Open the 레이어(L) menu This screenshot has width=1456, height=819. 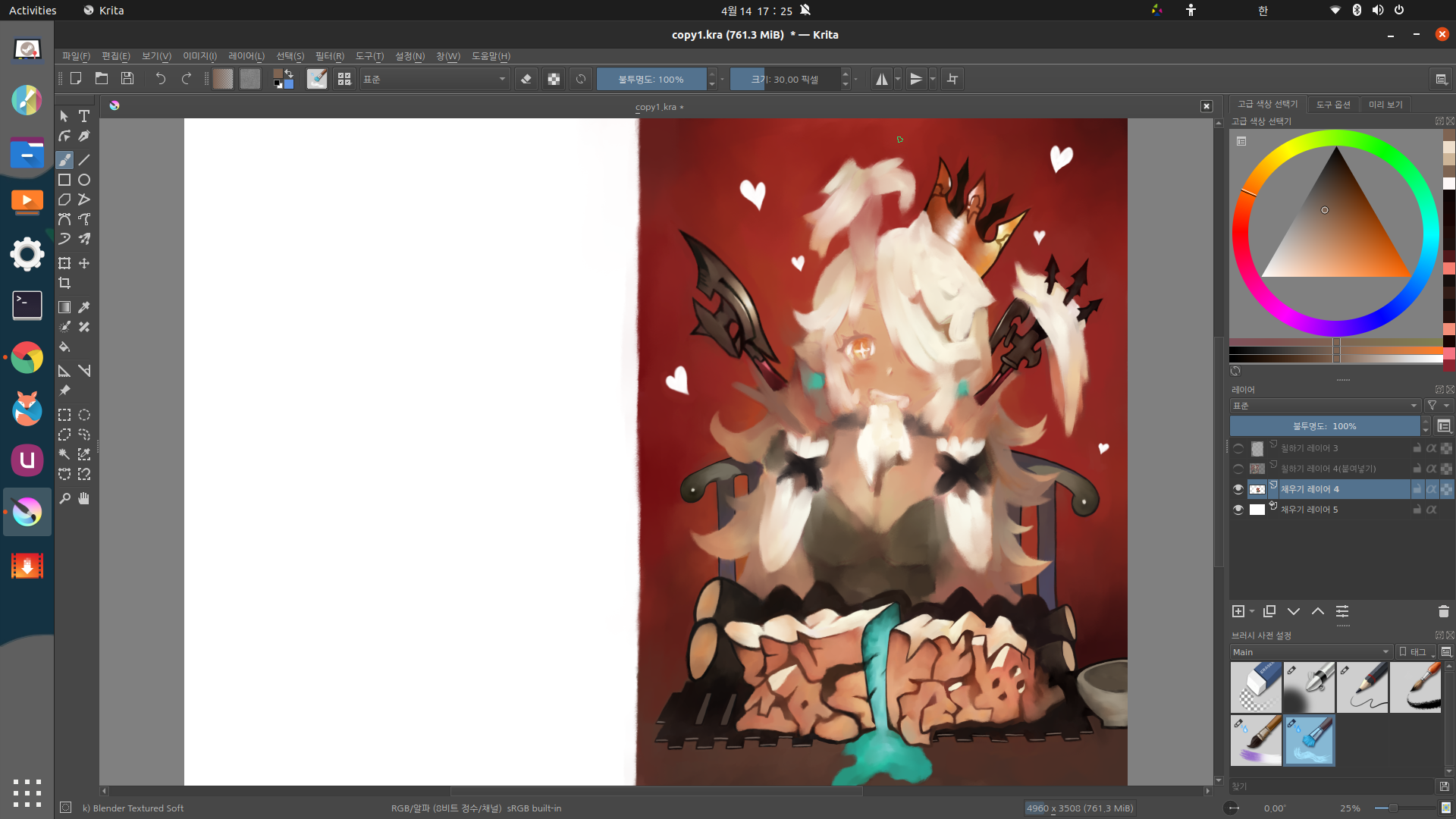click(246, 56)
